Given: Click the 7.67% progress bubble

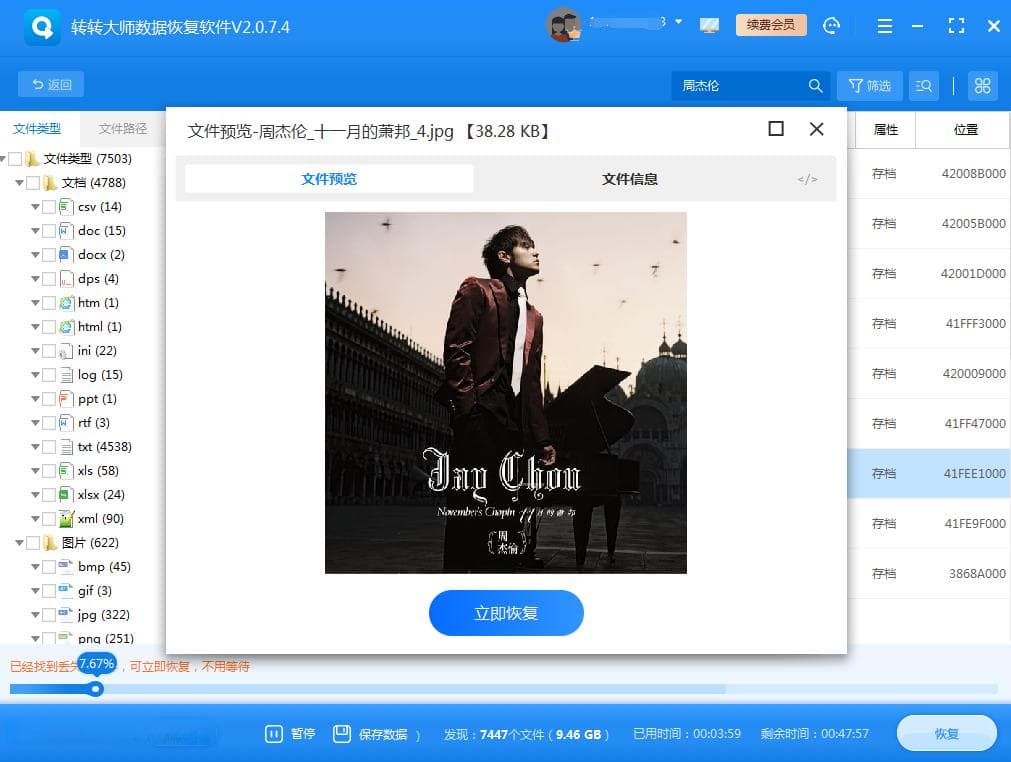Looking at the screenshot, I should [x=97, y=664].
